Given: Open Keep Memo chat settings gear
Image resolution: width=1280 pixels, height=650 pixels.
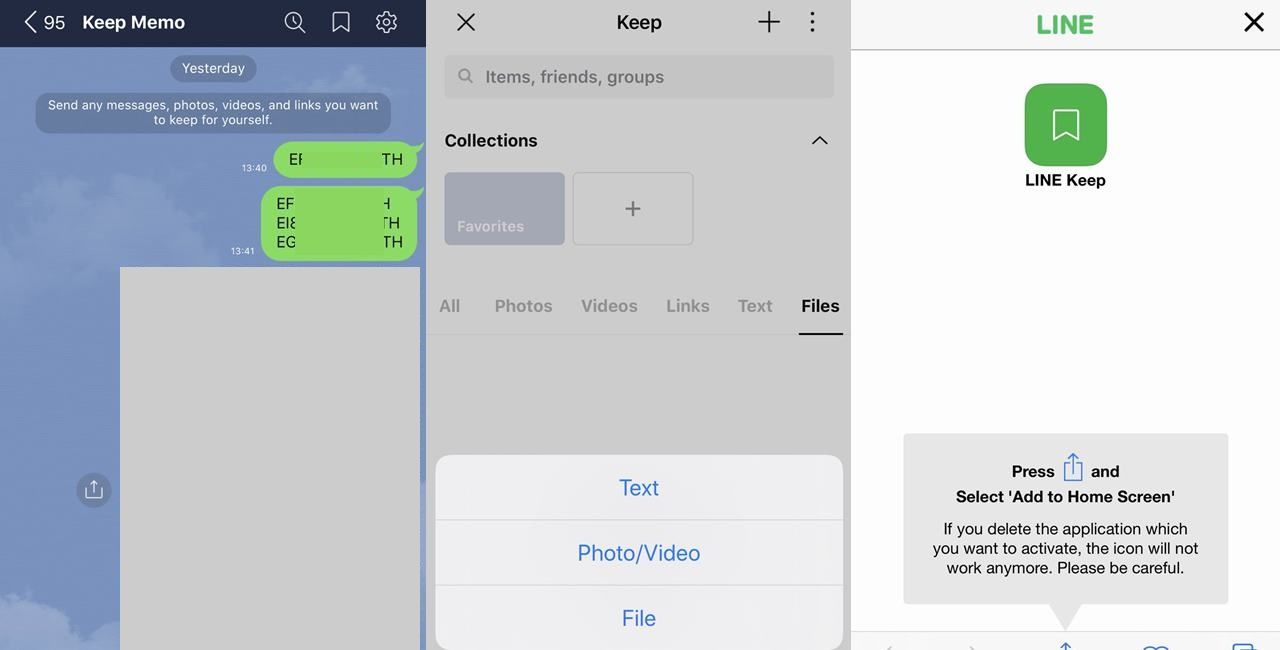Looking at the screenshot, I should (385, 19).
